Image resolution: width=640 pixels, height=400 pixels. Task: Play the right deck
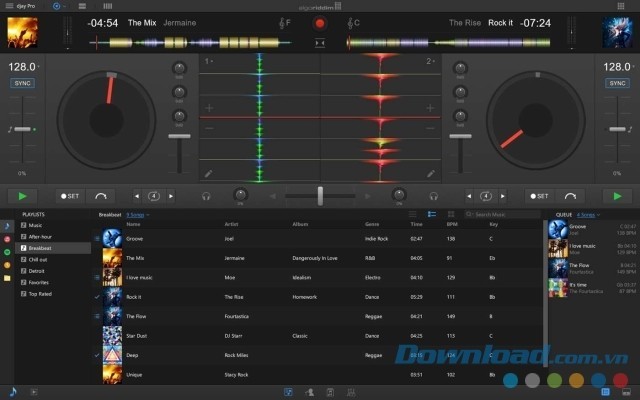click(616, 196)
